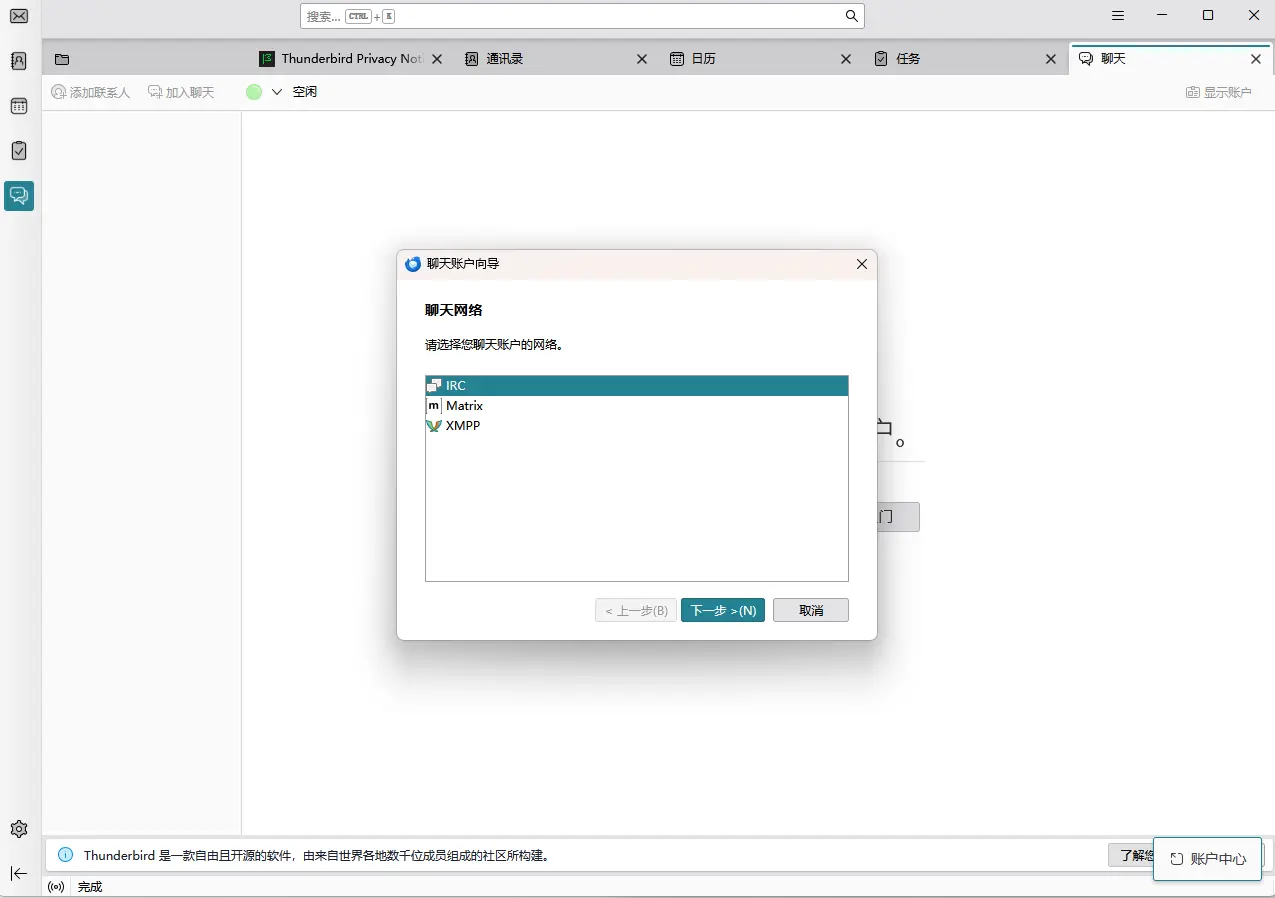Click 显示账户 toolbar button
Viewport: 1275px width, 898px height.
(x=1219, y=92)
